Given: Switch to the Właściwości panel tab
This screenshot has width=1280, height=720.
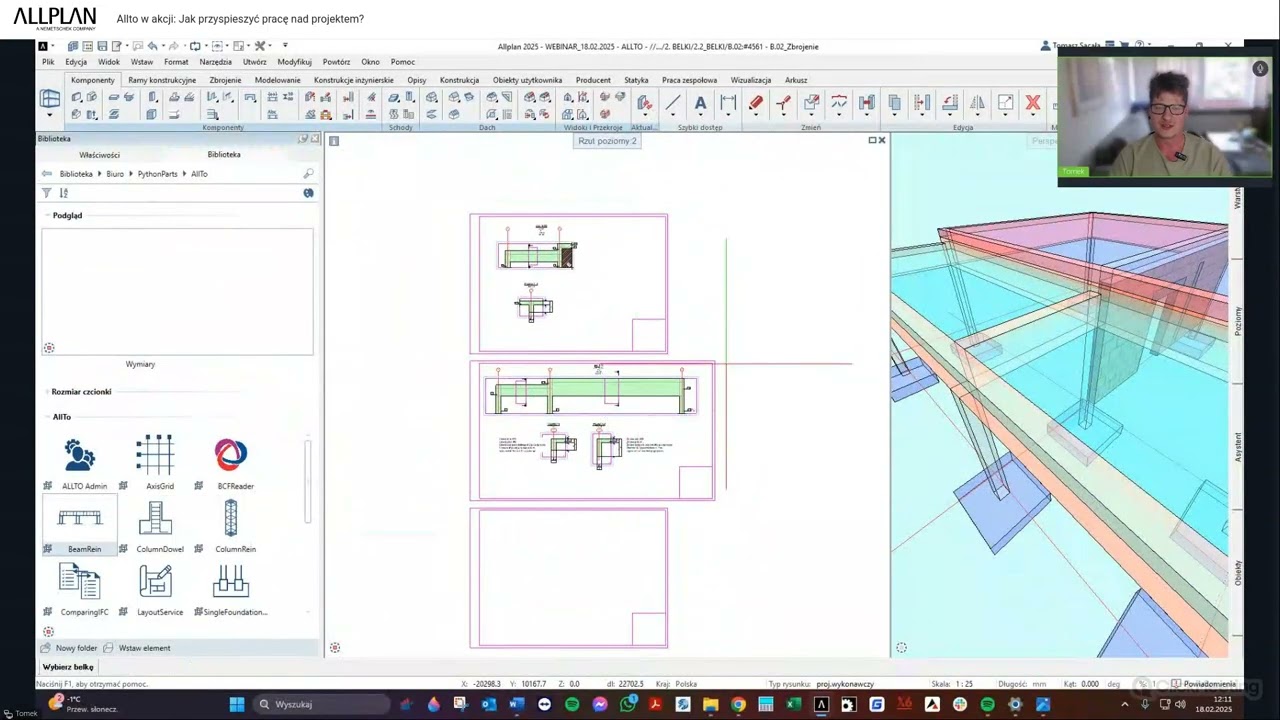Looking at the screenshot, I should point(99,155).
